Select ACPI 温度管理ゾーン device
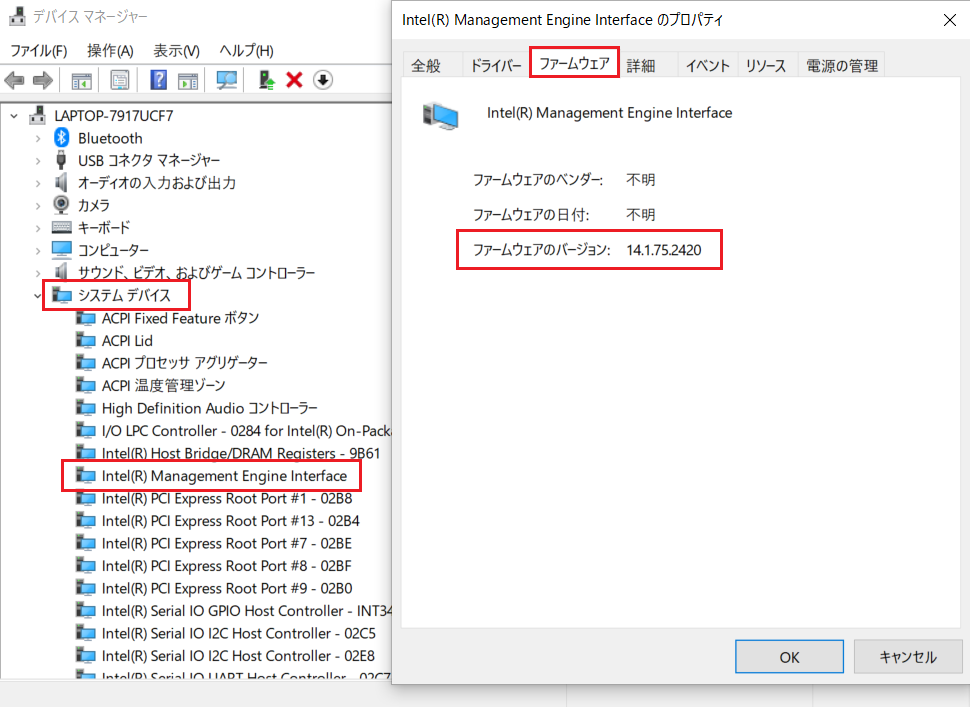 [163, 385]
